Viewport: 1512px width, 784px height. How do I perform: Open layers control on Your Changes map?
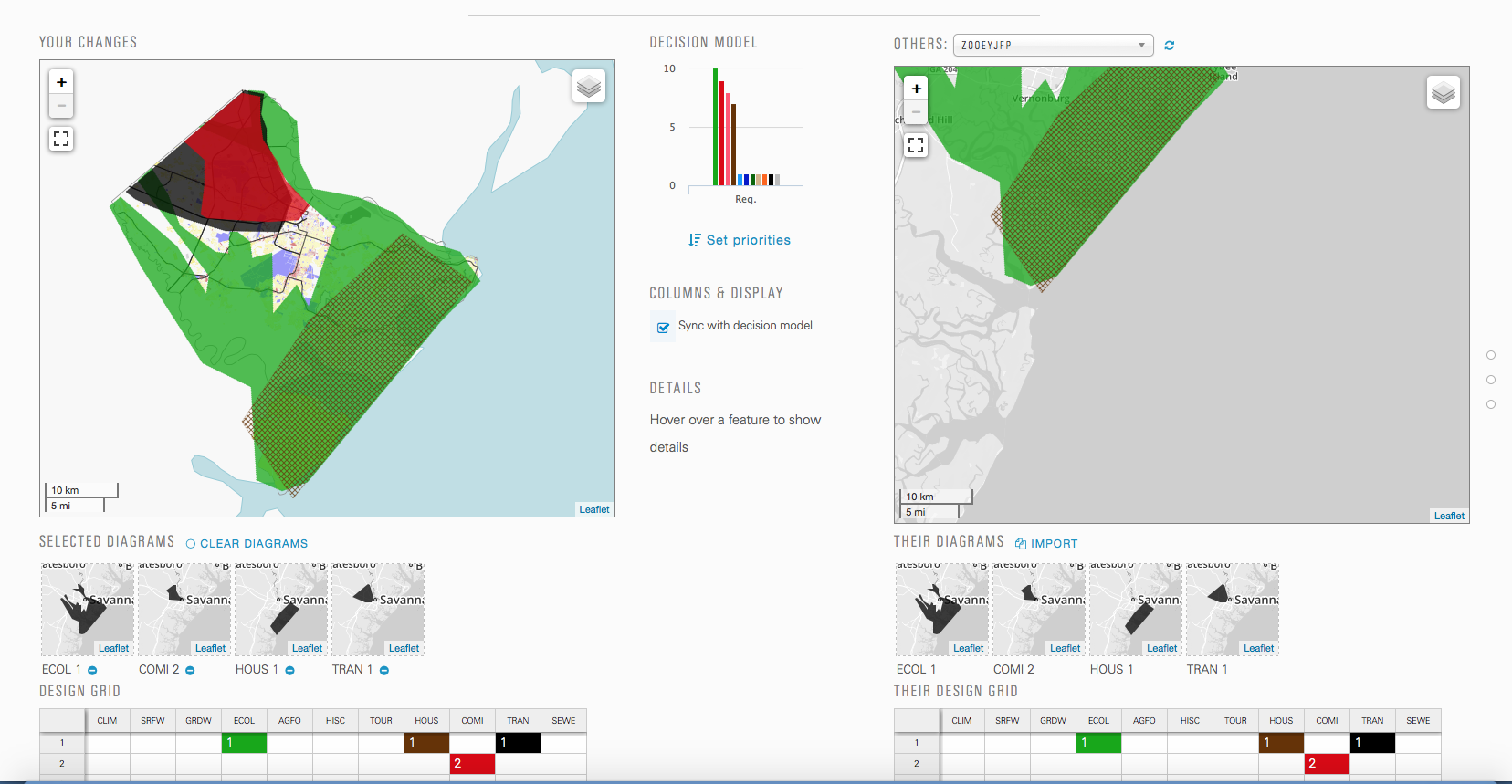tap(589, 87)
